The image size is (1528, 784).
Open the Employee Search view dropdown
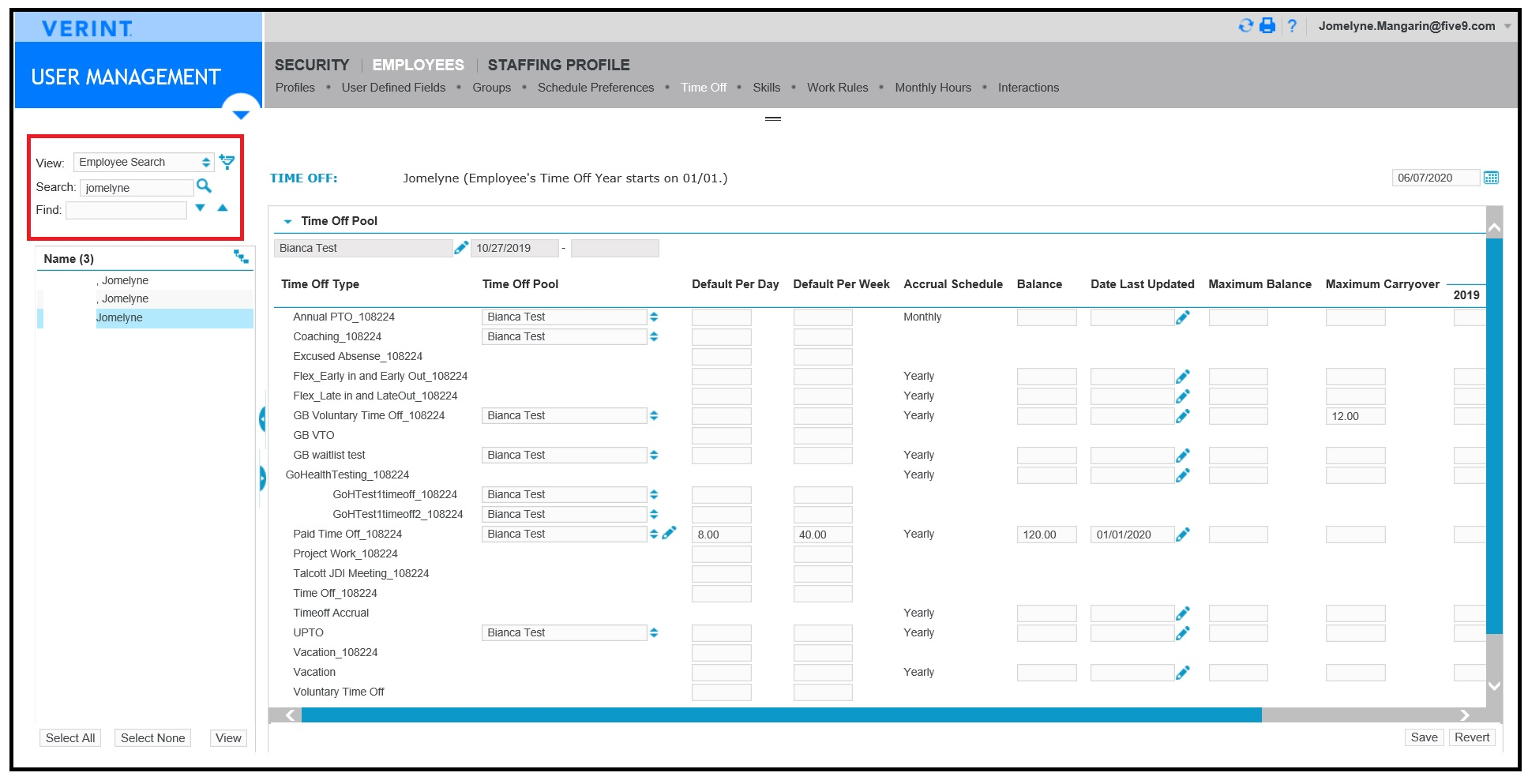click(x=144, y=162)
